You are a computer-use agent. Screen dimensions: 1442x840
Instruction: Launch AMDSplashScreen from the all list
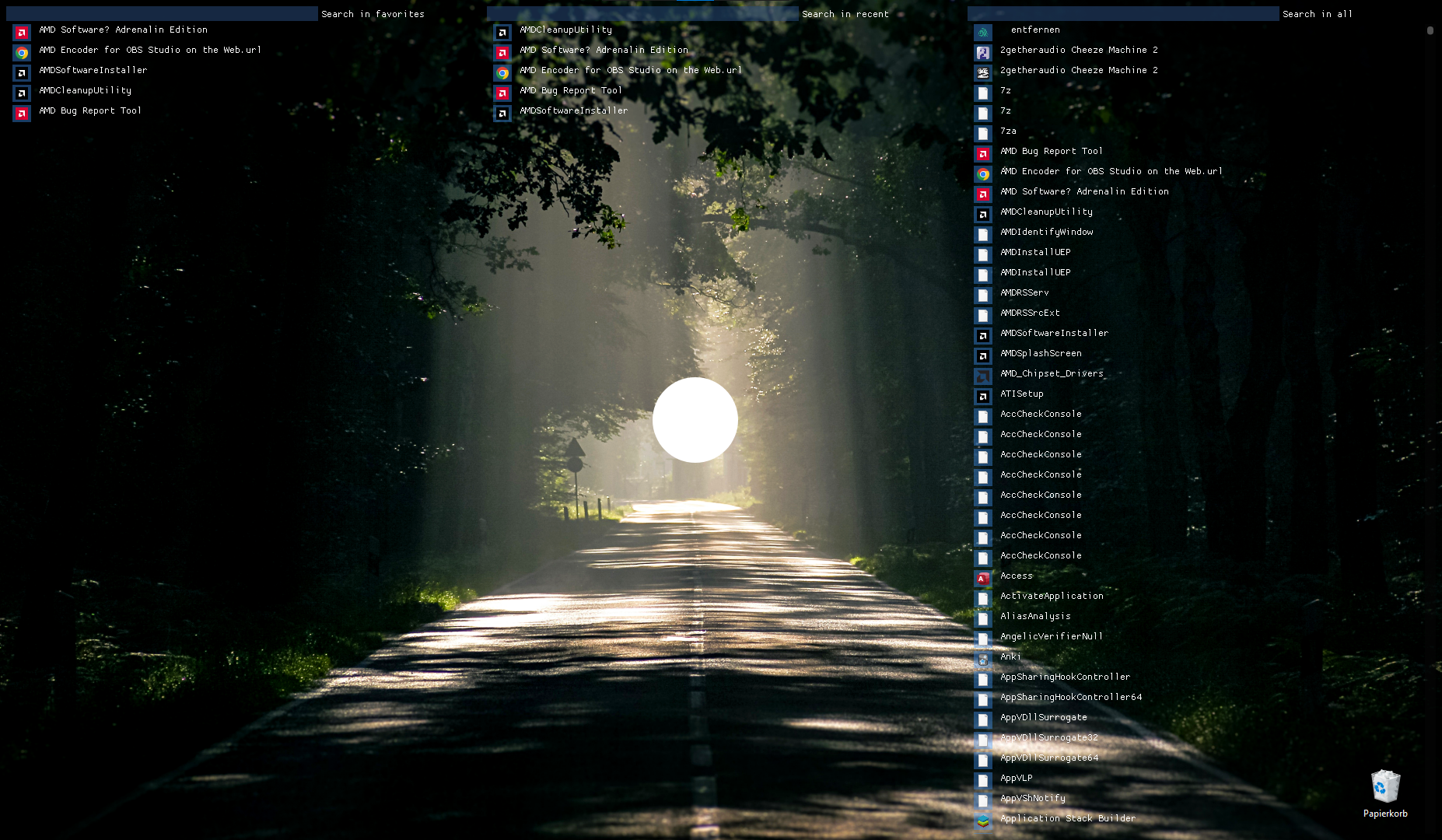(1041, 353)
